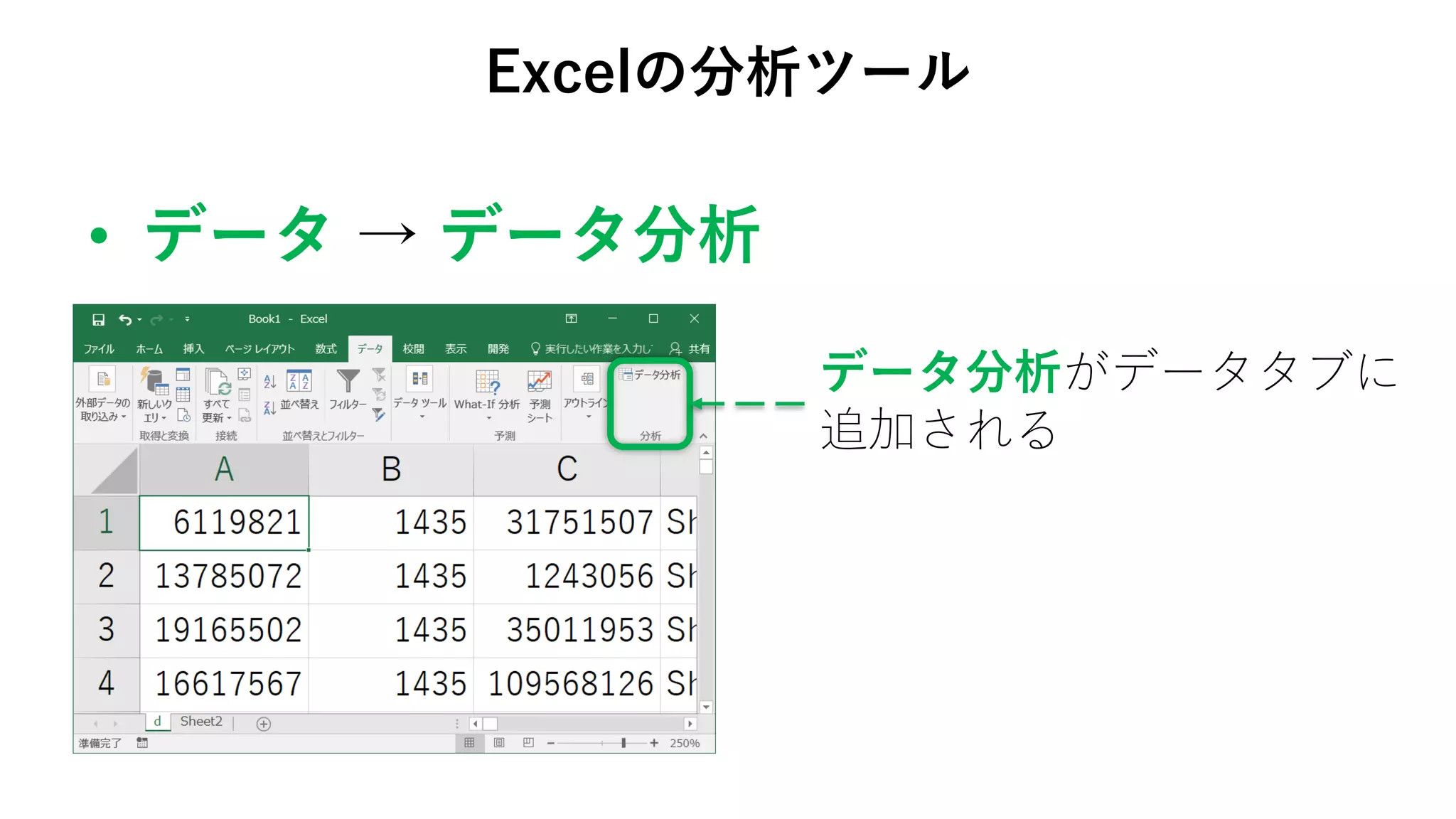The width and height of the screenshot is (1456, 819).
Task: Select column B header
Action: pos(391,470)
